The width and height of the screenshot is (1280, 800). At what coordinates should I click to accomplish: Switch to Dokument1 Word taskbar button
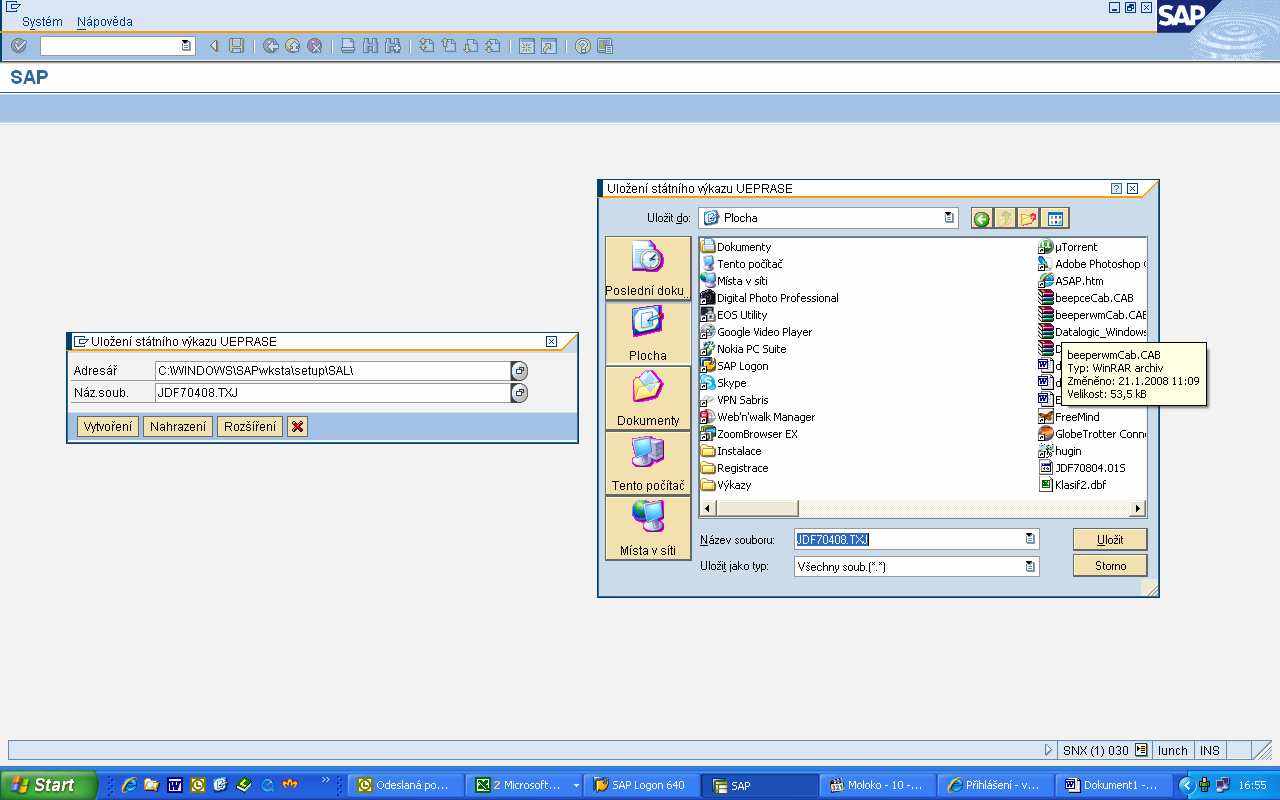point(1112,785)
